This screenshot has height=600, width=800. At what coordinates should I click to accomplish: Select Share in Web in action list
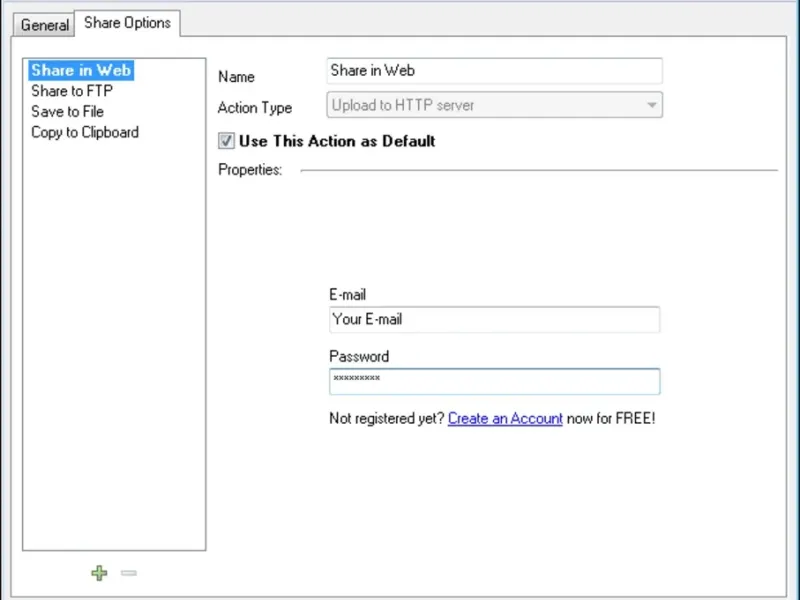click(x=80, y=70)
